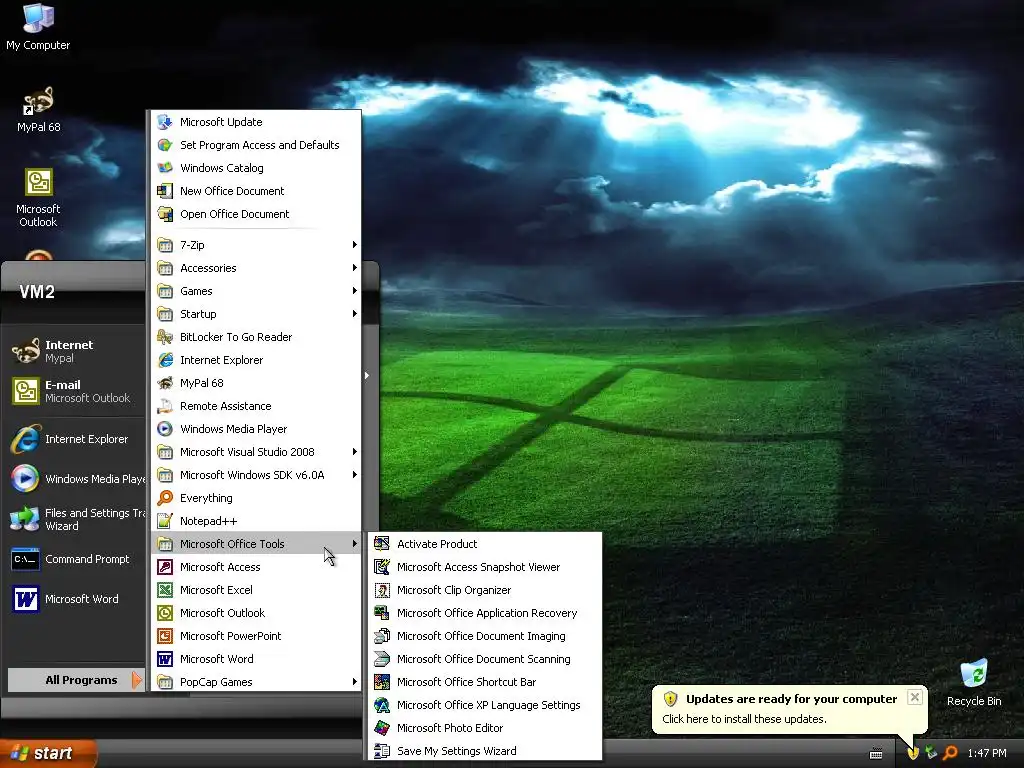Expand Microsoft Windows SDK v6.0A folder
The width and height of the screenshot is (1024, 768).
point(255,475)
